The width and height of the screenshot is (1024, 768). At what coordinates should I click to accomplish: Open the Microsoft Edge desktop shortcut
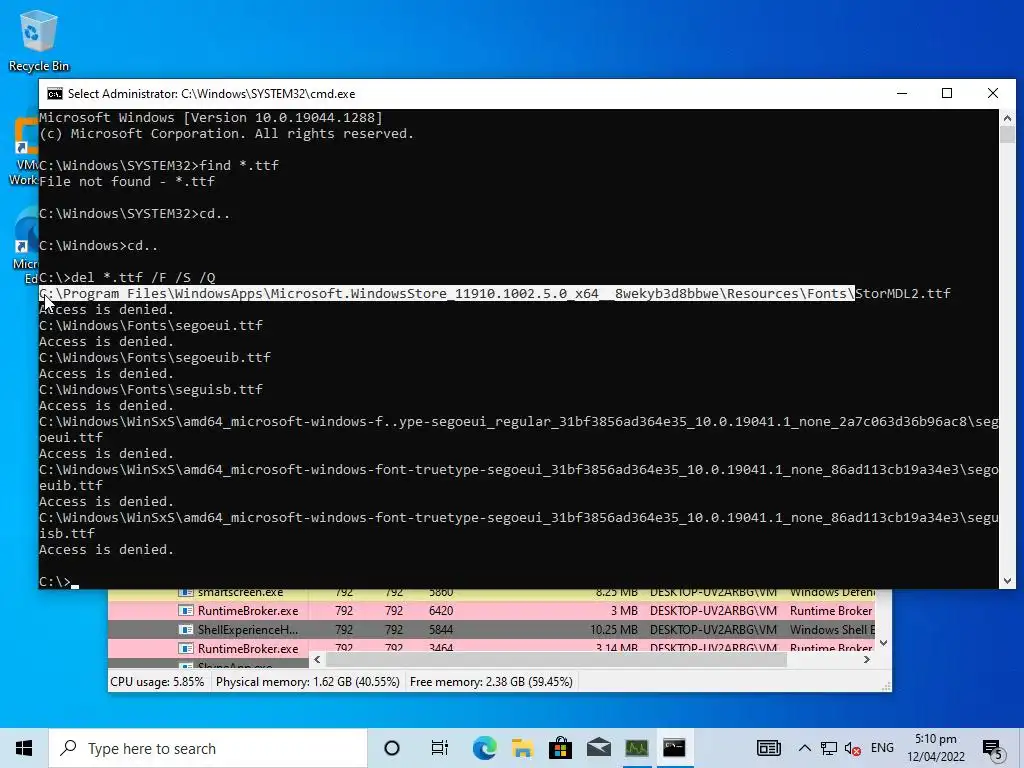click(x=25, y=246)
